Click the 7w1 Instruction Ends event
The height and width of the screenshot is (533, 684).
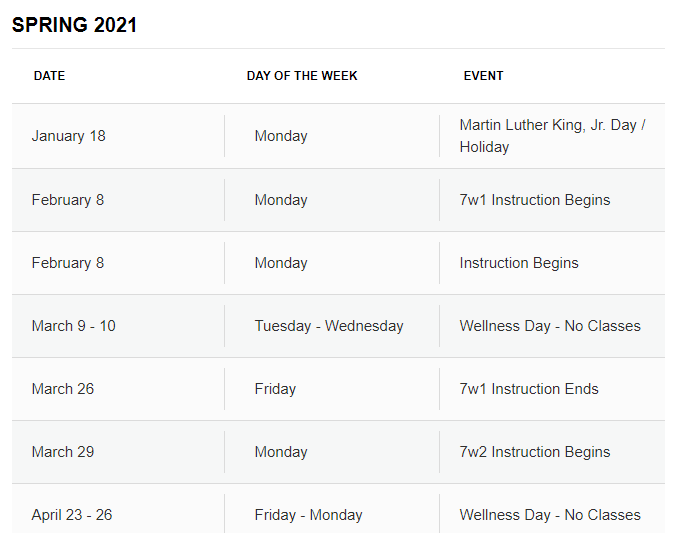(529, 389)
